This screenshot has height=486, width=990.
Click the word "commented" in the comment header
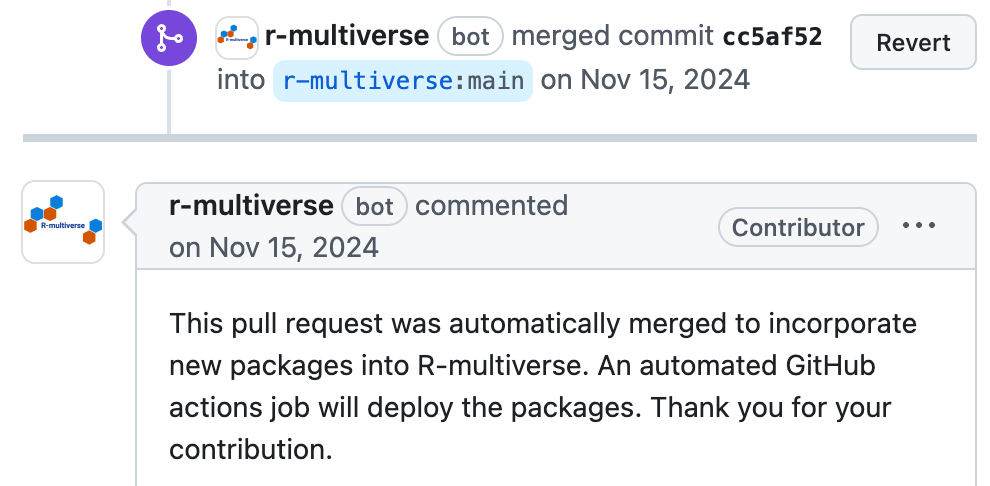tap(491, 206)
